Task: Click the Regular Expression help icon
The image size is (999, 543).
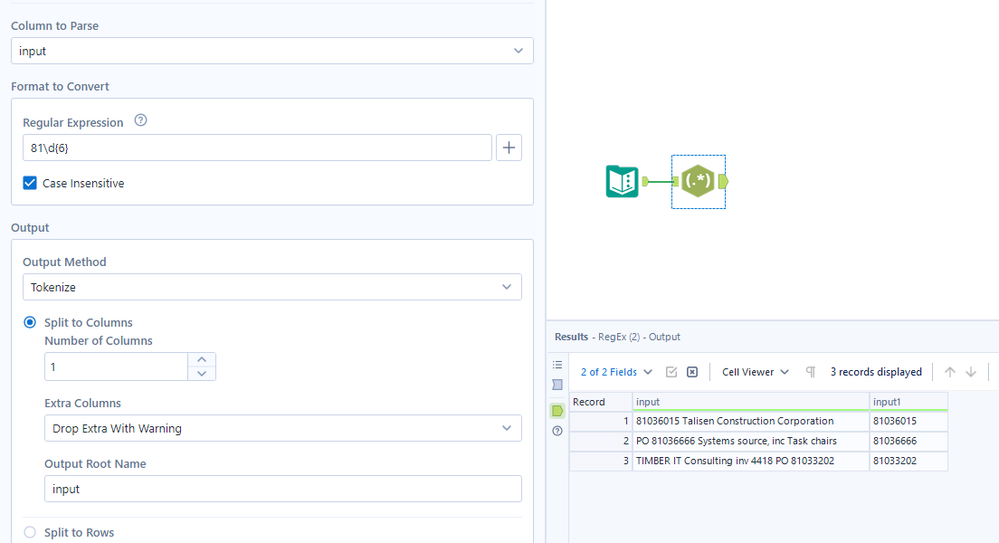Action: pos(141,120)
